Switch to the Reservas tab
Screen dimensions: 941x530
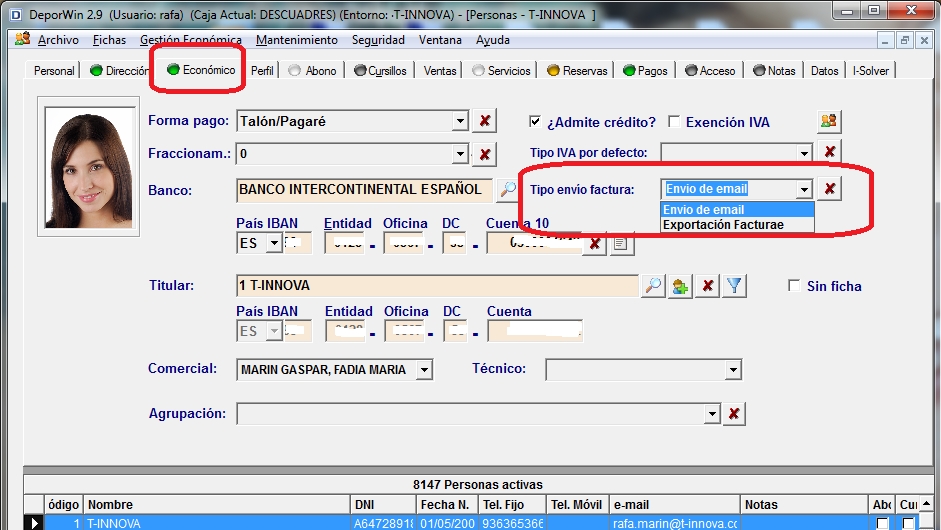[577, 71]
